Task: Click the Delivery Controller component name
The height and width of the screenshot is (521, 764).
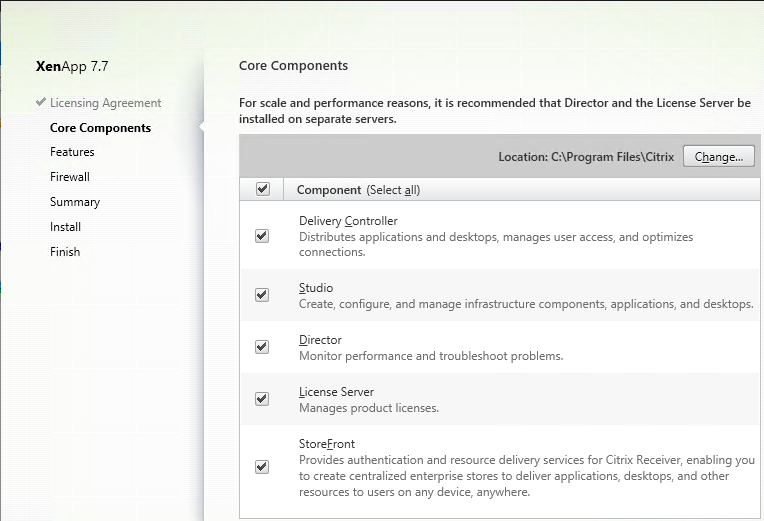Action: [348, 221]
